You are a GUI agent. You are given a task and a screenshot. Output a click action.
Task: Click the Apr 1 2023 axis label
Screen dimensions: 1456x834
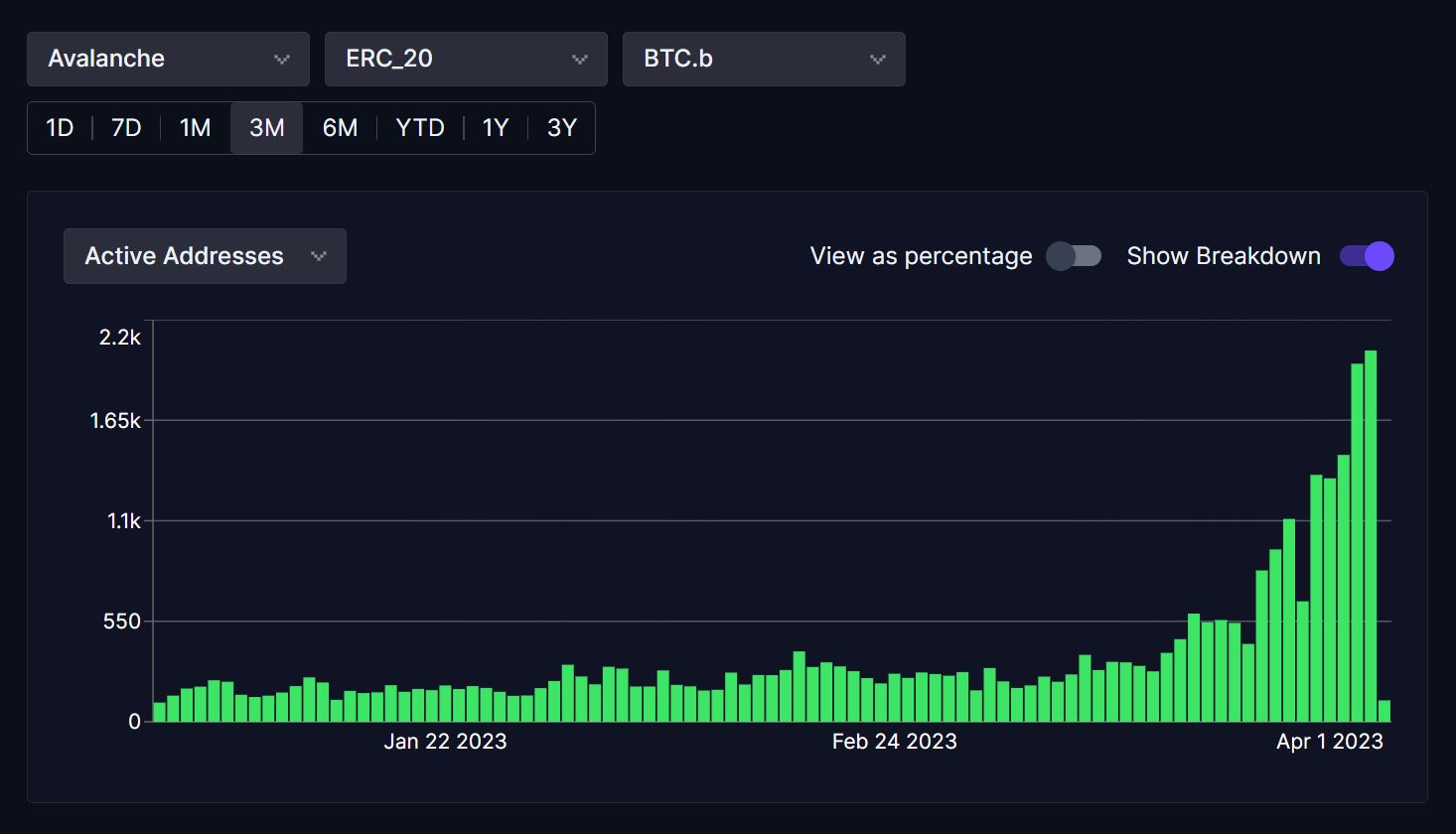pyautogui.click(x=1330, y=742)
